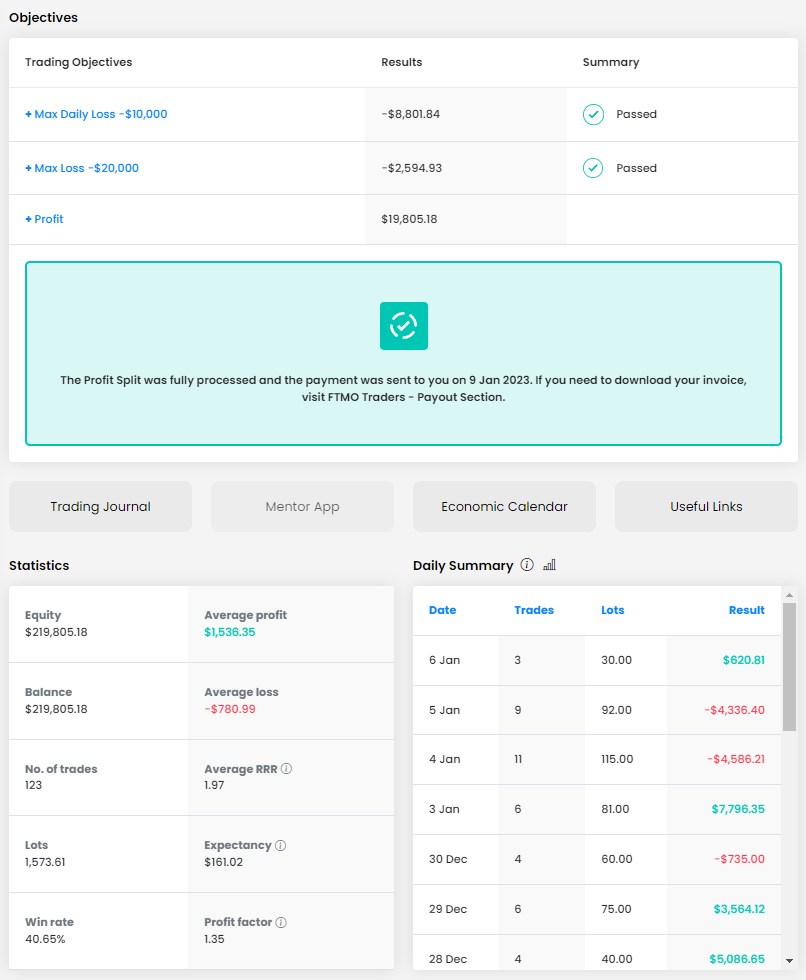806x980 pixels.
Task: Click the Lots 1,573.61 value
Action: [x=45, y=862]
